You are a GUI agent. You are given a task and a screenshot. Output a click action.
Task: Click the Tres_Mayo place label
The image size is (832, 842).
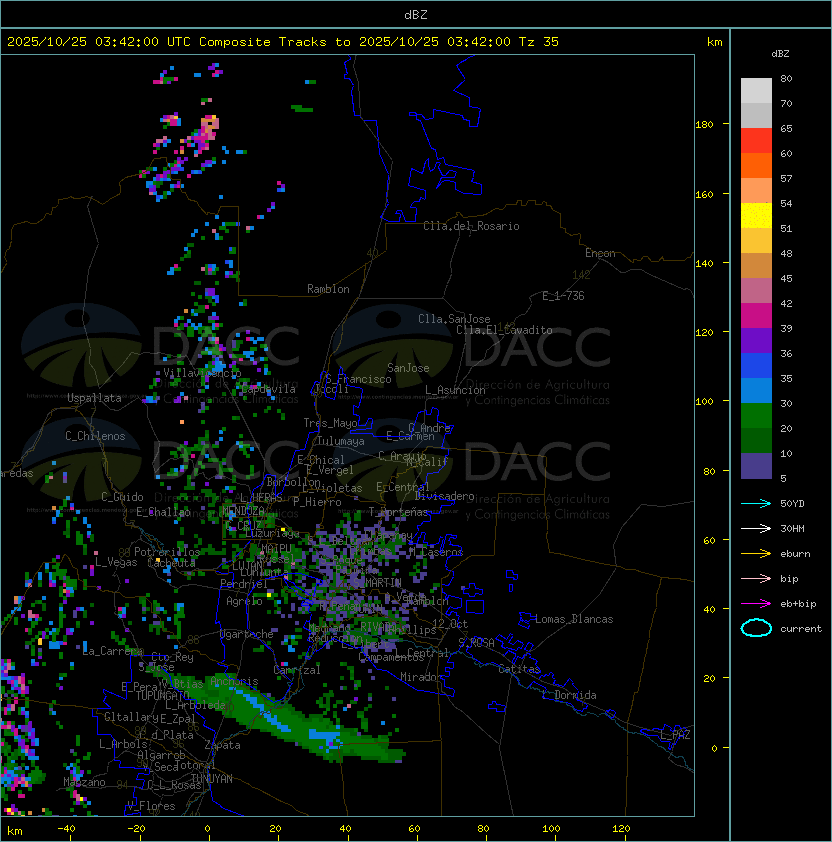[x=330, y=423]
